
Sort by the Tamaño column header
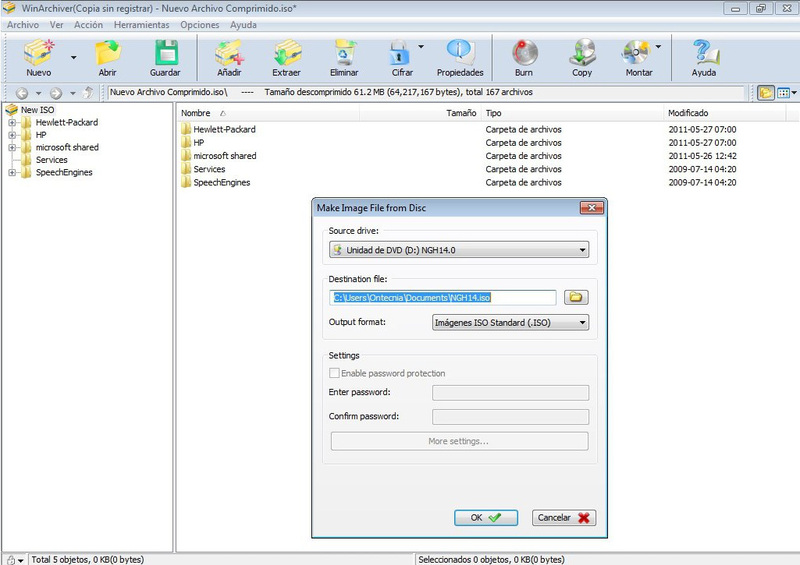[420, 113]
